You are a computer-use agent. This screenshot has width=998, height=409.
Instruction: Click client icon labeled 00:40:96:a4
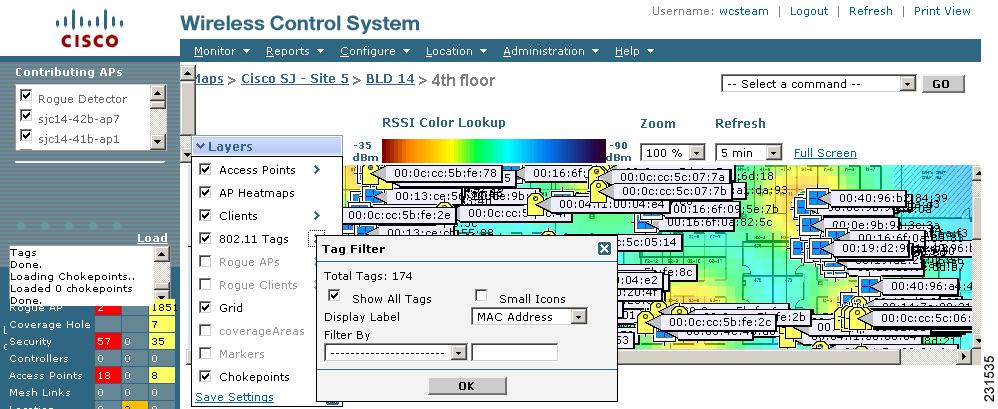[x=868, y=286]
